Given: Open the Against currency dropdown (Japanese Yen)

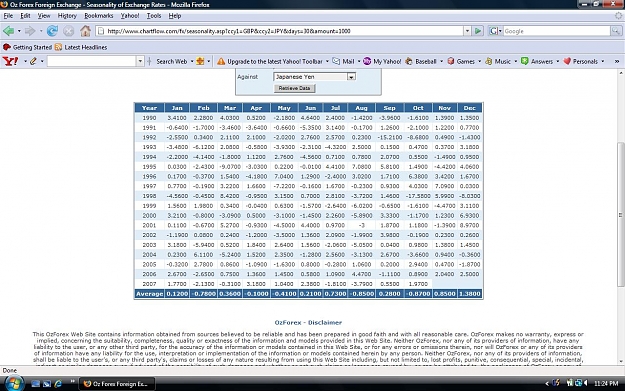Looking at the screenshot, I should coord(314,77).
